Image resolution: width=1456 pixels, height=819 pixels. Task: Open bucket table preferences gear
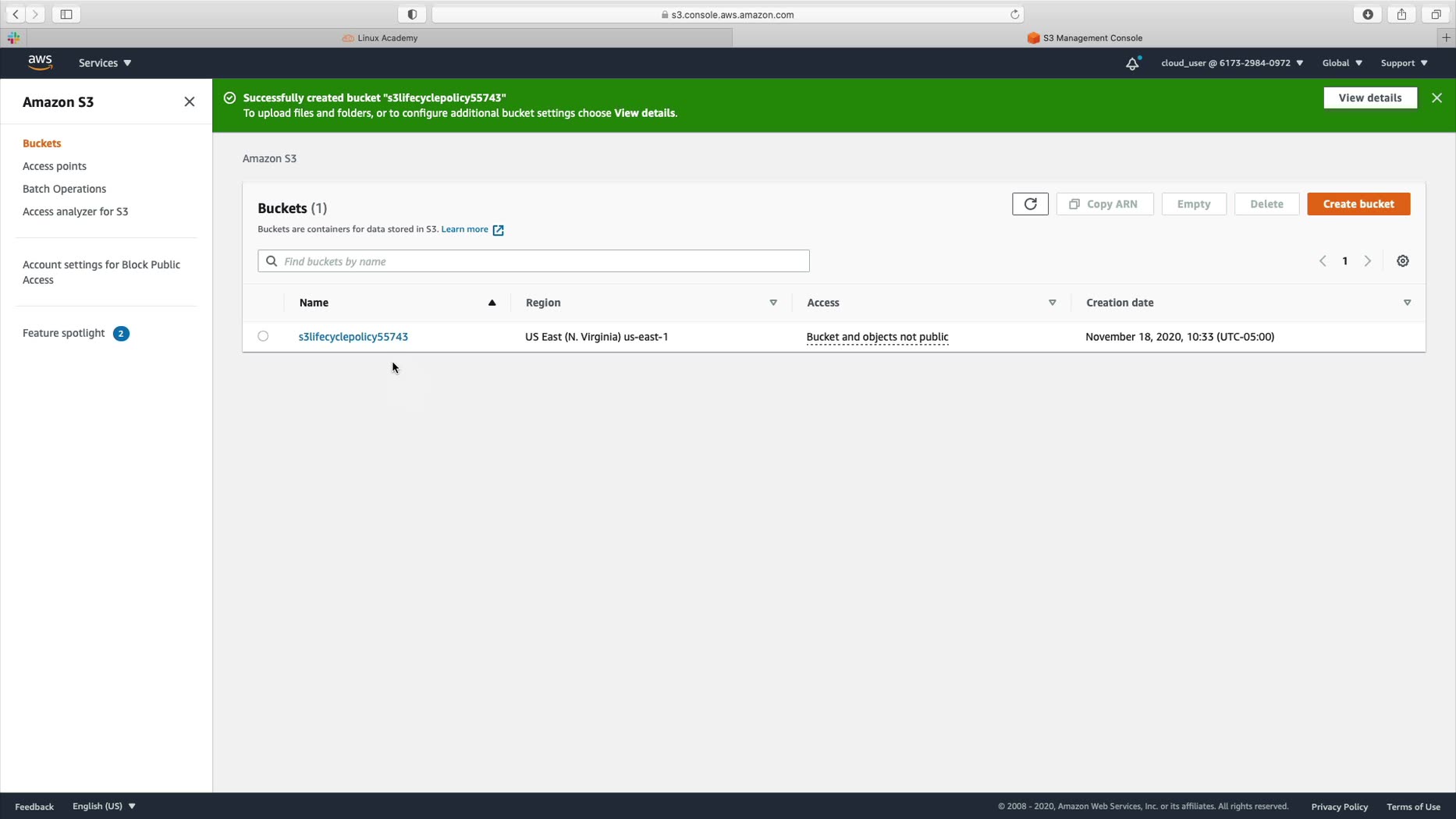(1402, 261)
